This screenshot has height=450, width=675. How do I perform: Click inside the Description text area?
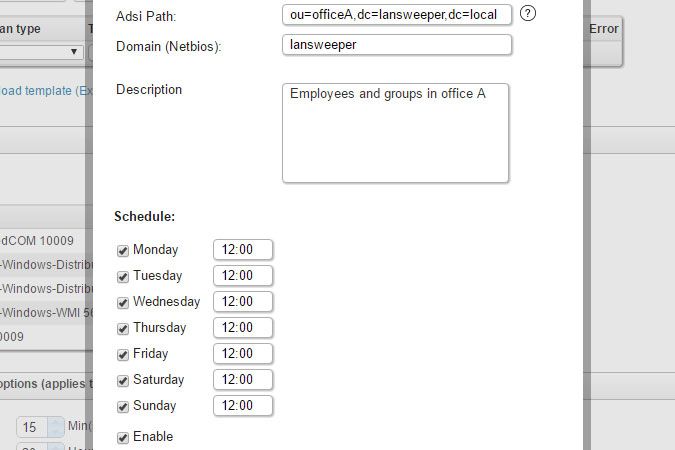point(395,133)
